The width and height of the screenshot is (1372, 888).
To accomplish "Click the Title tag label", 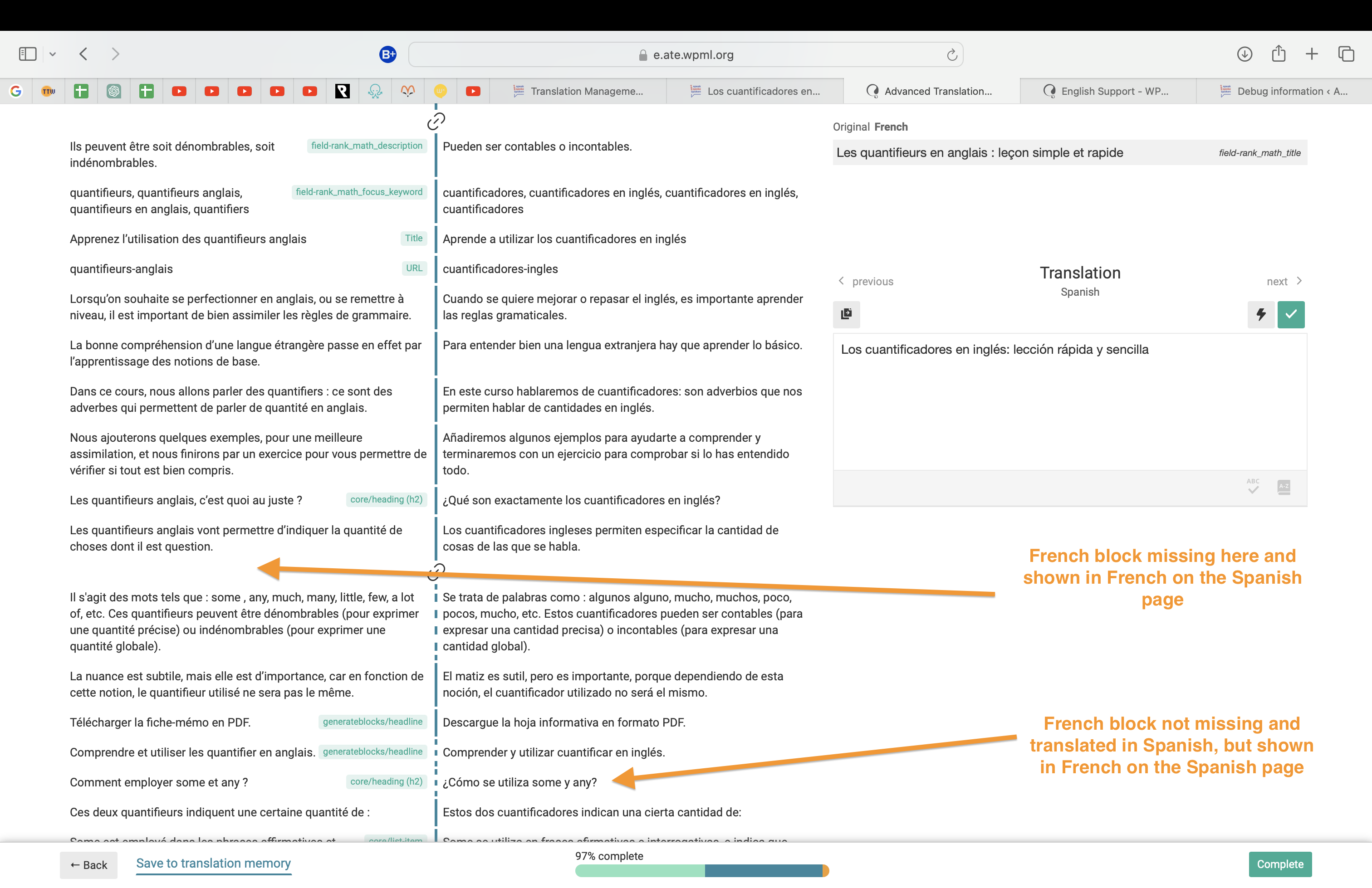I will coord(413,238).
